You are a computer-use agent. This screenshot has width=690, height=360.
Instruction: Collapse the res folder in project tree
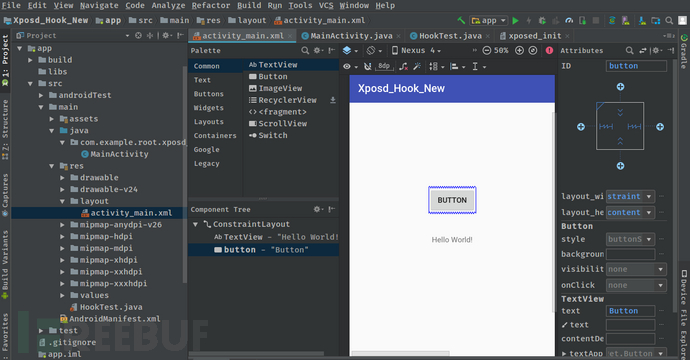(51, 166)
